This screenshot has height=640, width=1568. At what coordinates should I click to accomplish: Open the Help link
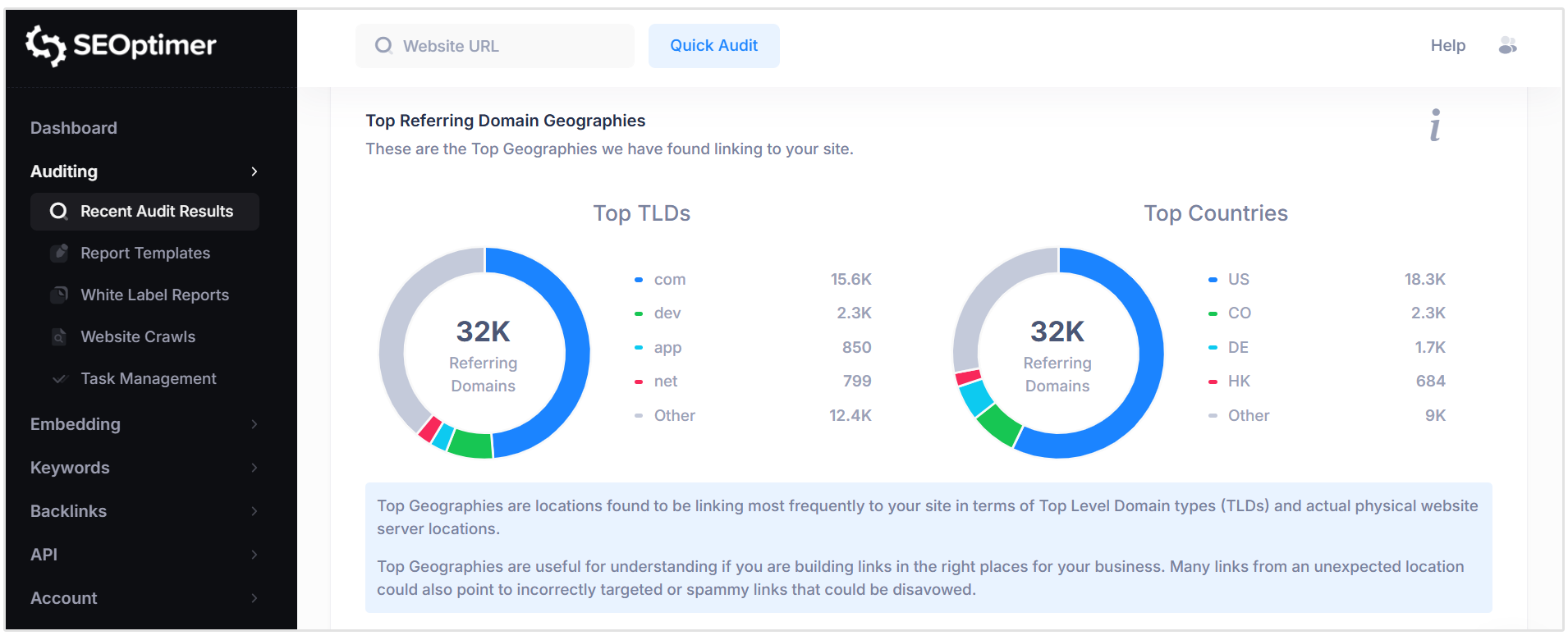click(x=1447, y=46)
